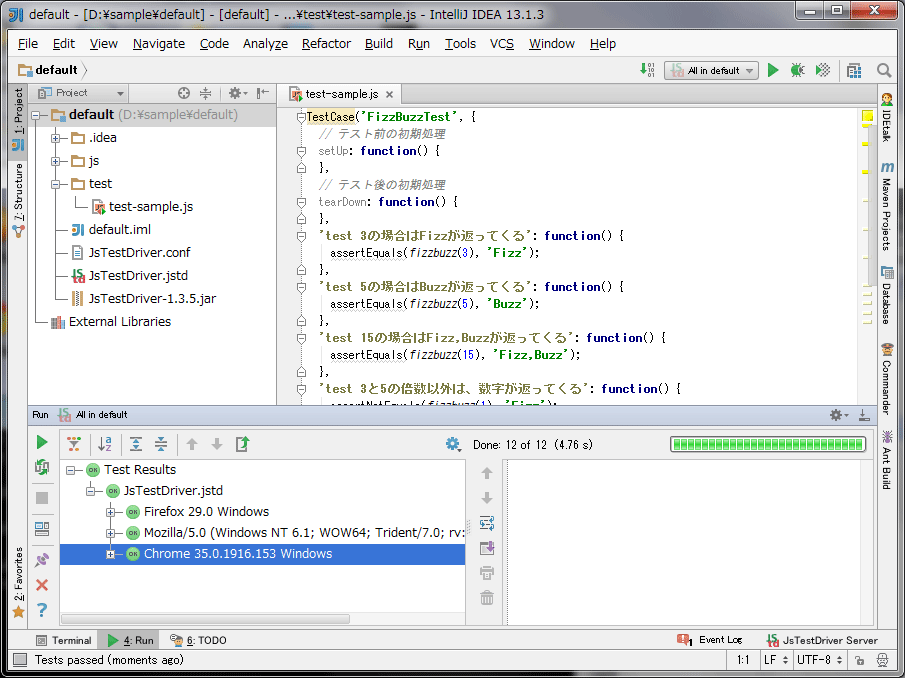Collapse all test result nodes

coord(161,444)
